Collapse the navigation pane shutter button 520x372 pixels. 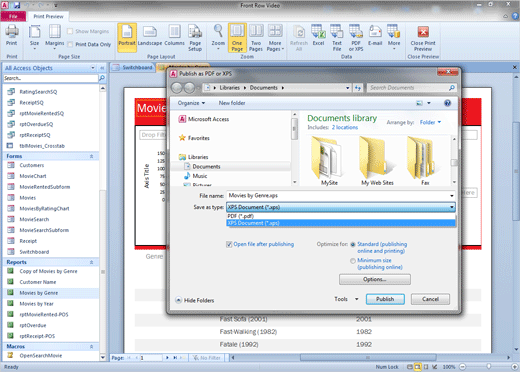(102, 68)
